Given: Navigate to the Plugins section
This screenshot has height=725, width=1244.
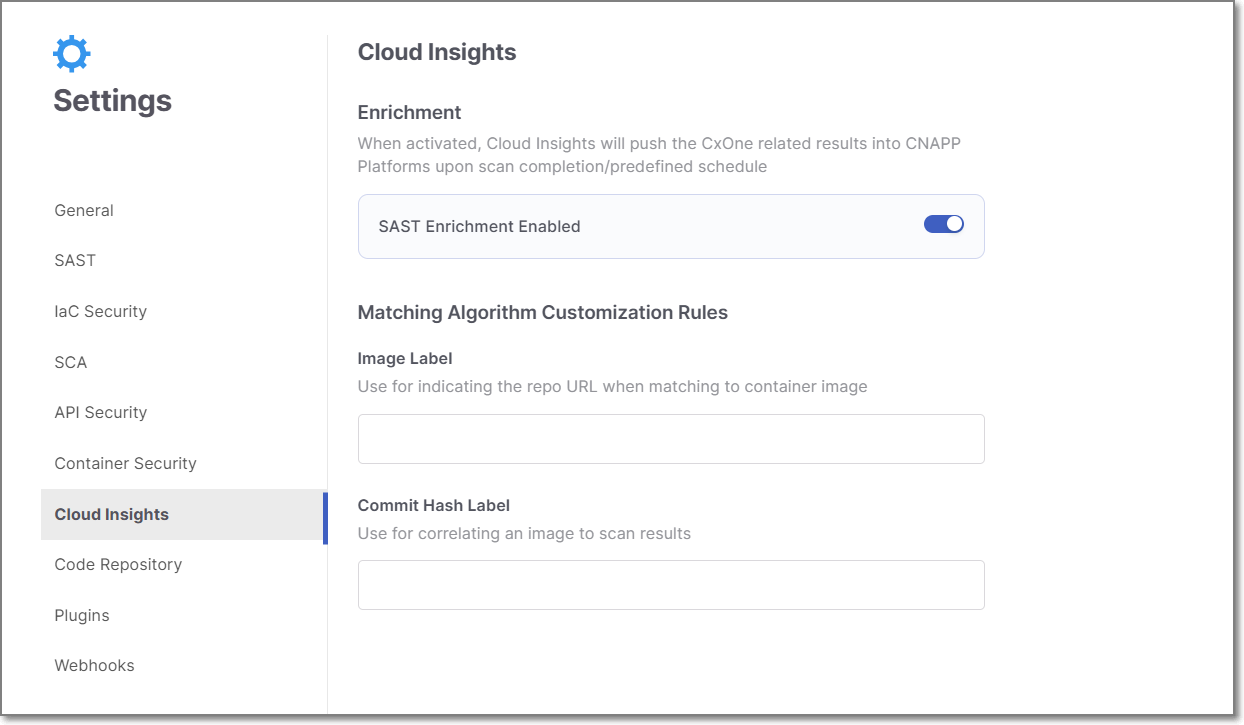Looking at the screenshot, I should pos(81,615).
